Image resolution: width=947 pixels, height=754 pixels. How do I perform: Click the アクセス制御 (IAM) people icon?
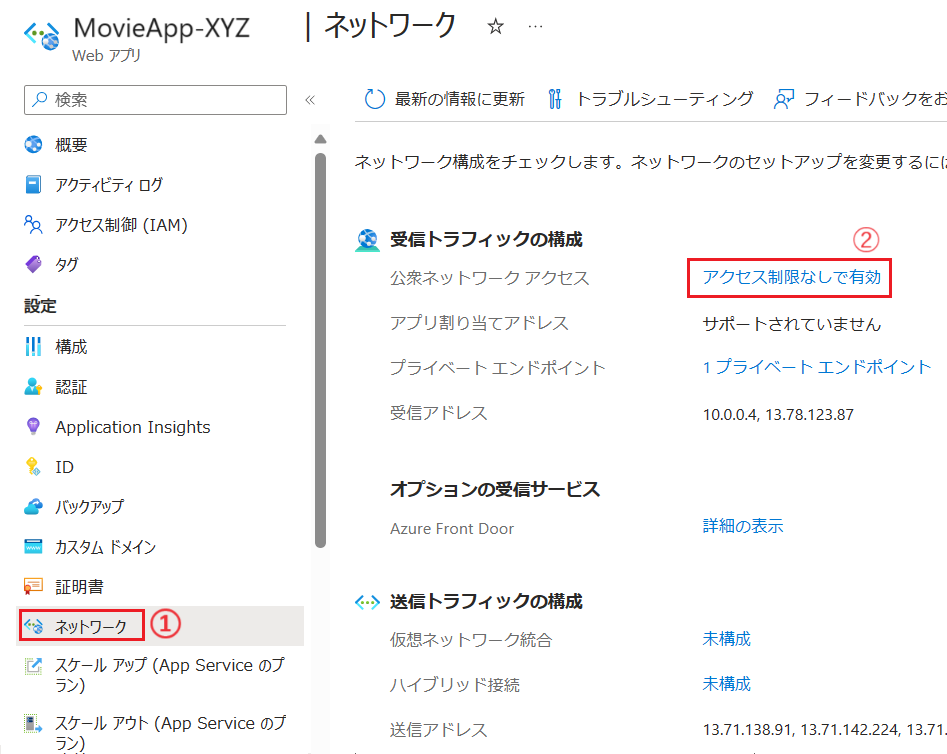tap(33, 224)
